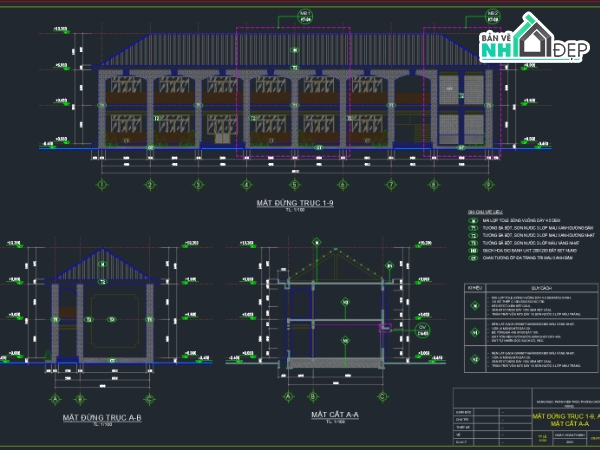600x450 pixels.
Task: Select axis bubble 7 below main elevation
Action: tap(391, 185)
